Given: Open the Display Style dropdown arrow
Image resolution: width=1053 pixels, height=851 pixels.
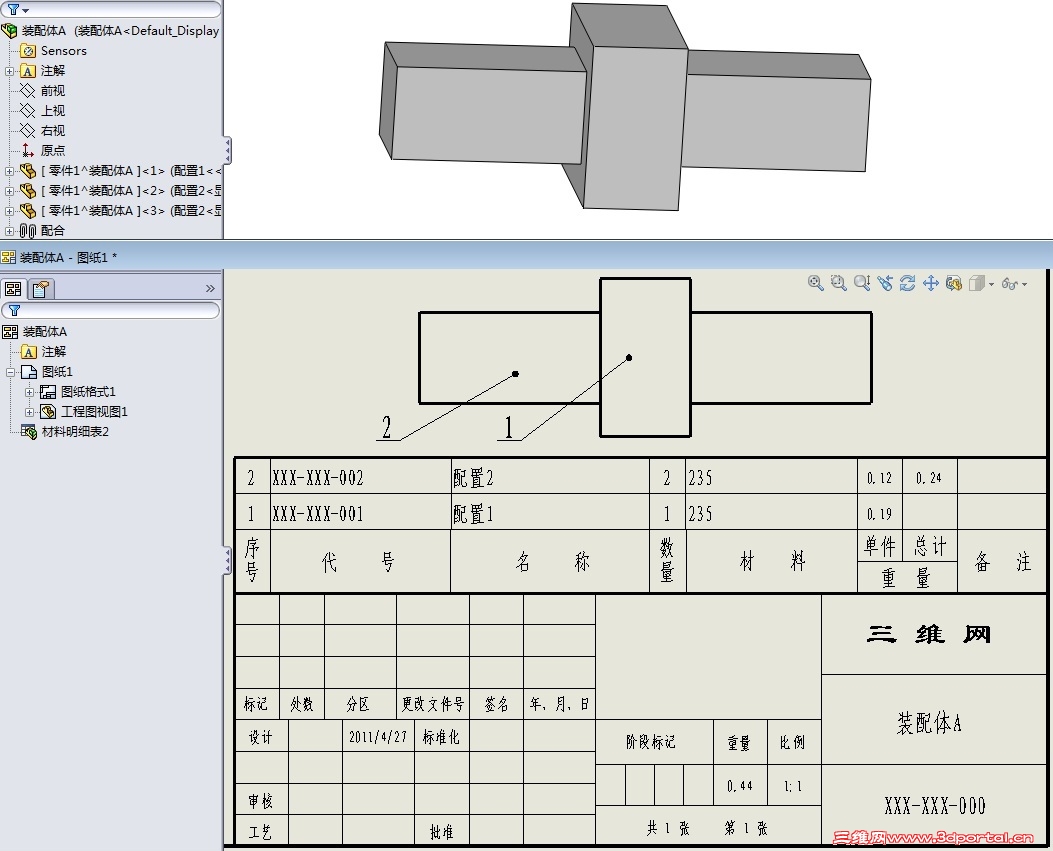Looking at the screenshot, I should [991, 285].
